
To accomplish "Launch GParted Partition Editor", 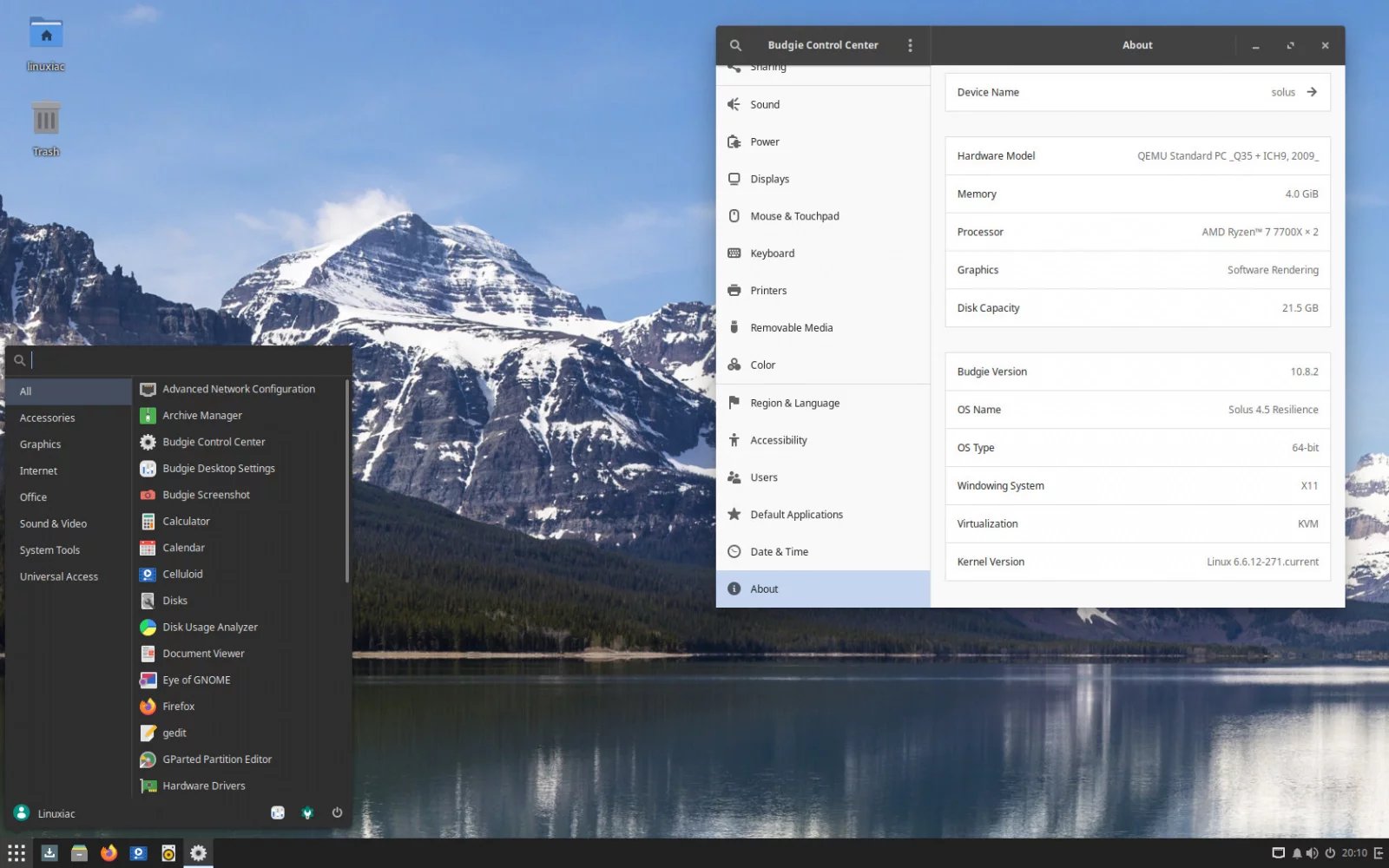I will click(216, 759).
